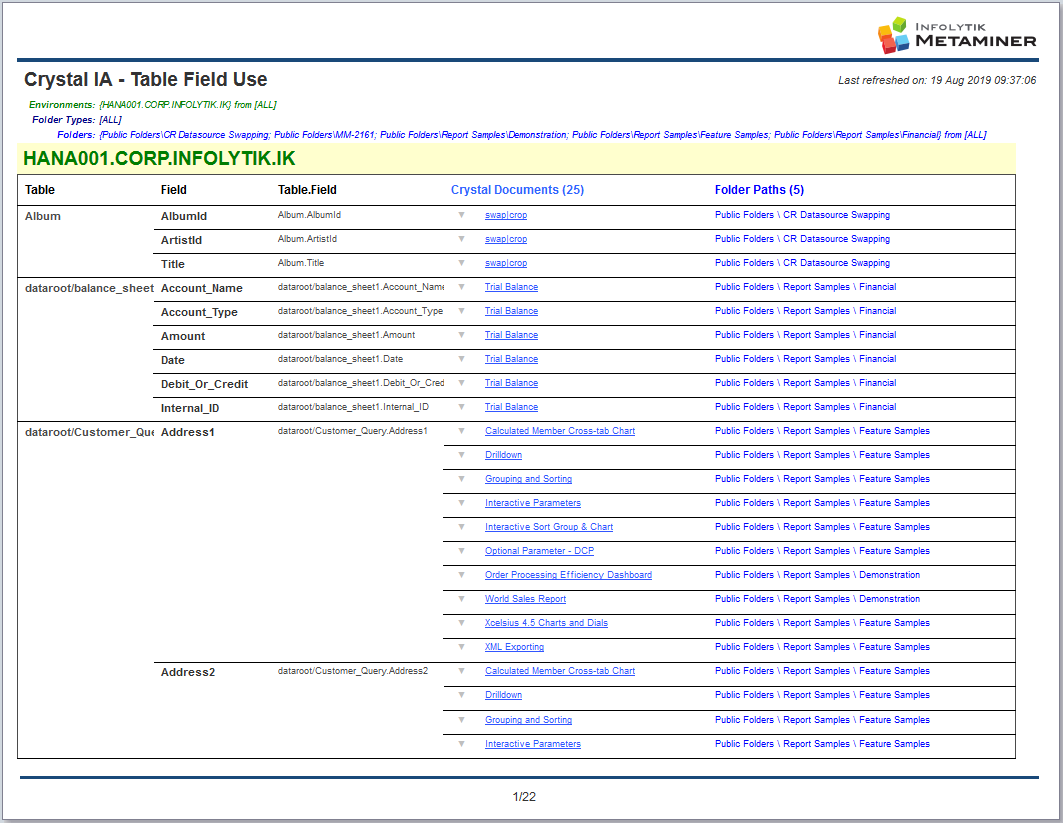
Task: Open Trial Balance link for Account_Type
Action: coord(511,310)
